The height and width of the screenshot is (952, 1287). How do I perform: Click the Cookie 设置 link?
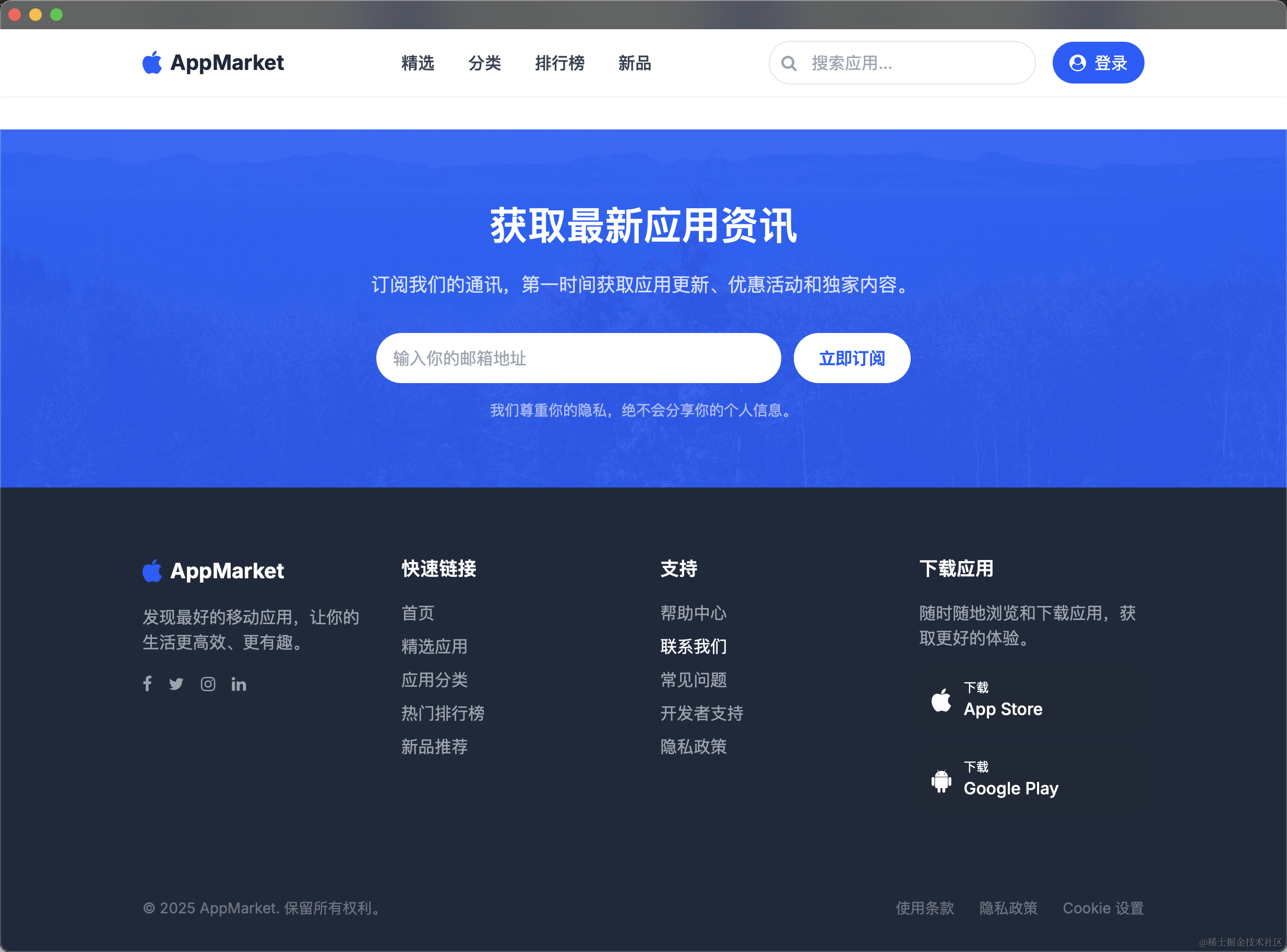[1103, 908]
